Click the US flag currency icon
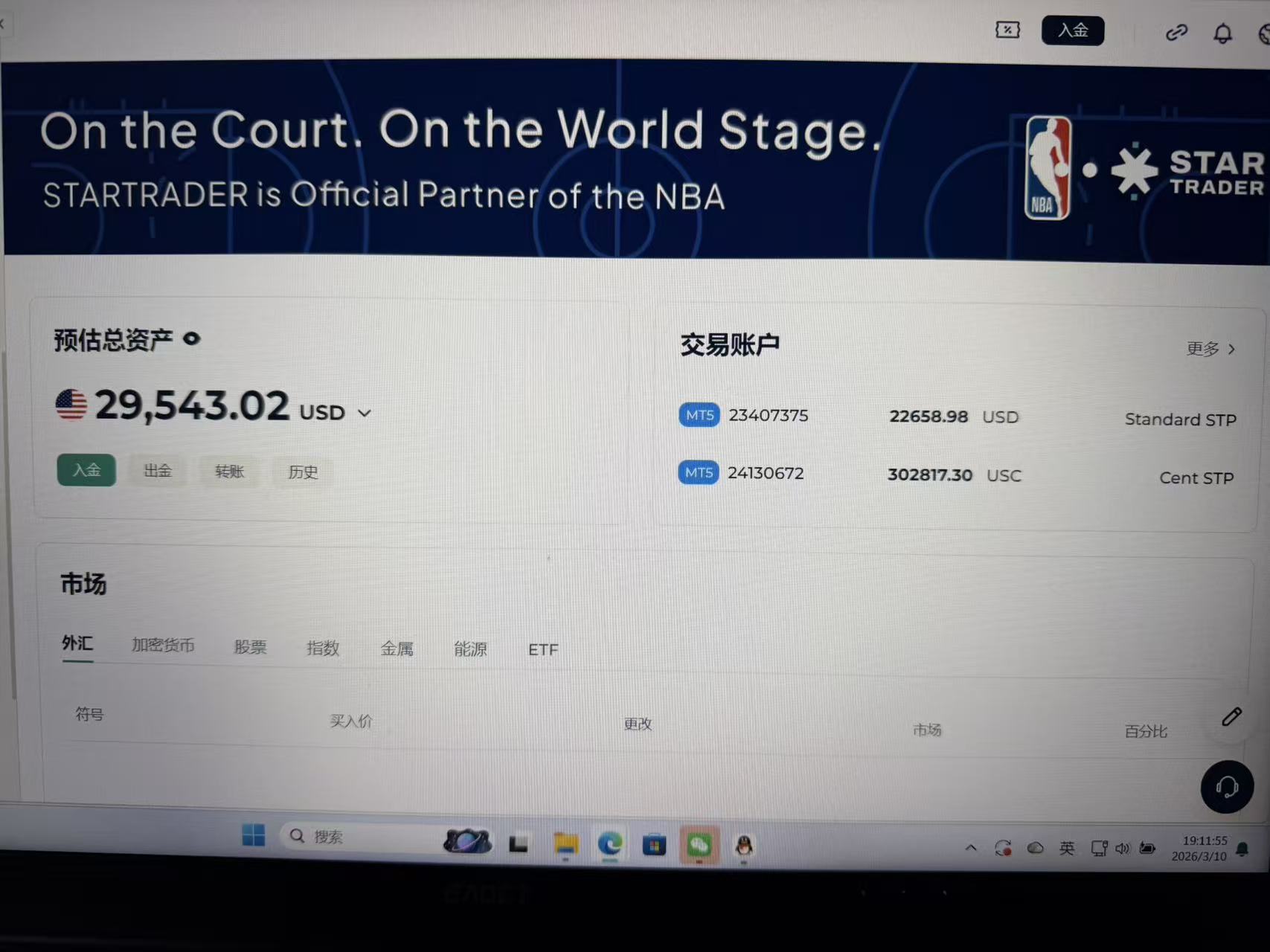 coord(71,405)
